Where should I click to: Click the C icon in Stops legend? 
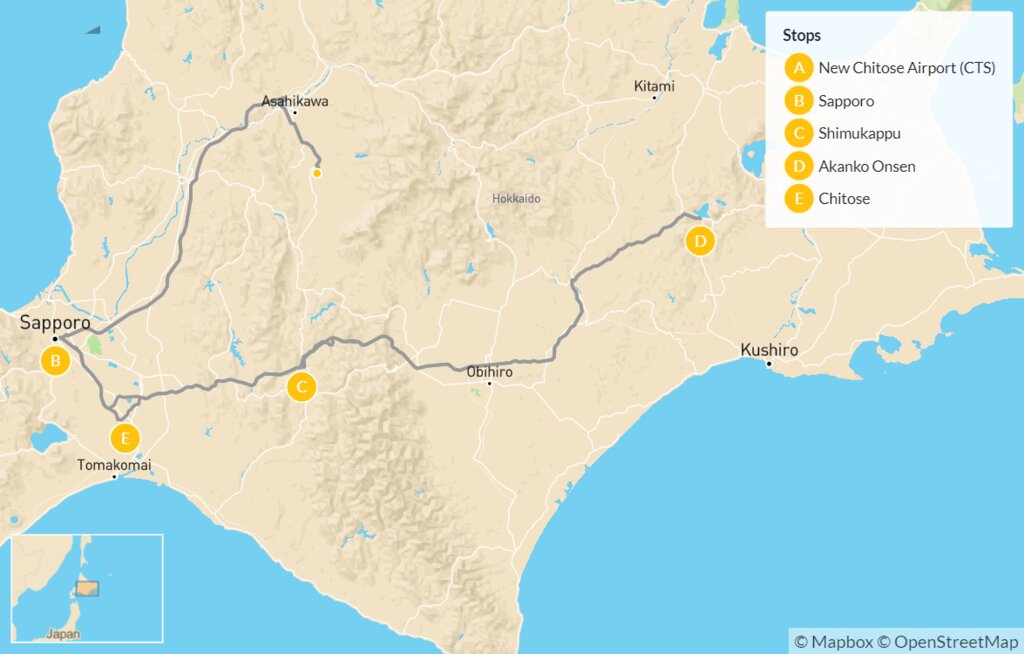[798, 133]
